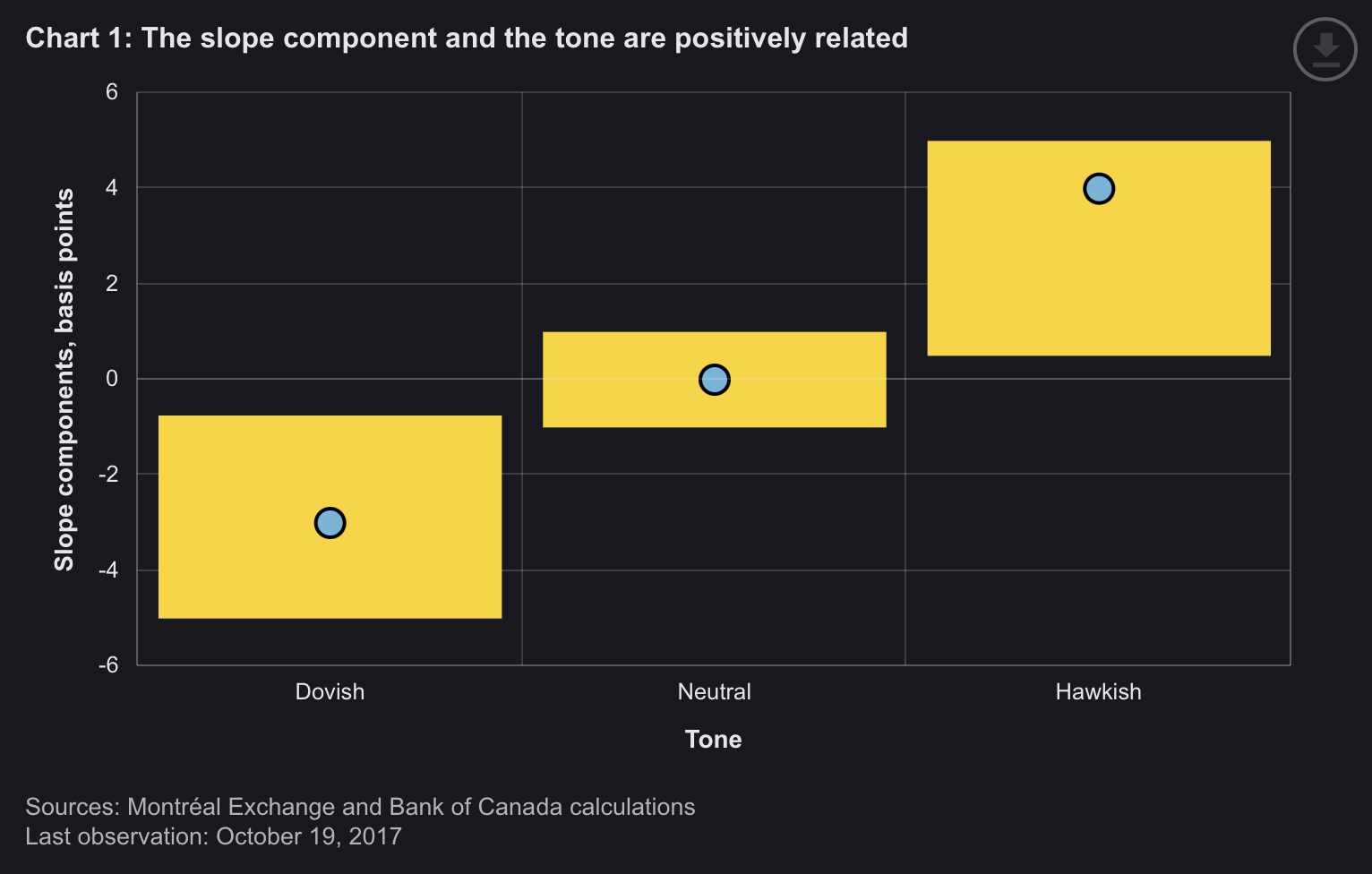Select the Neutral blue data point
Screen dimensions: 1372x874
[714, 380]
